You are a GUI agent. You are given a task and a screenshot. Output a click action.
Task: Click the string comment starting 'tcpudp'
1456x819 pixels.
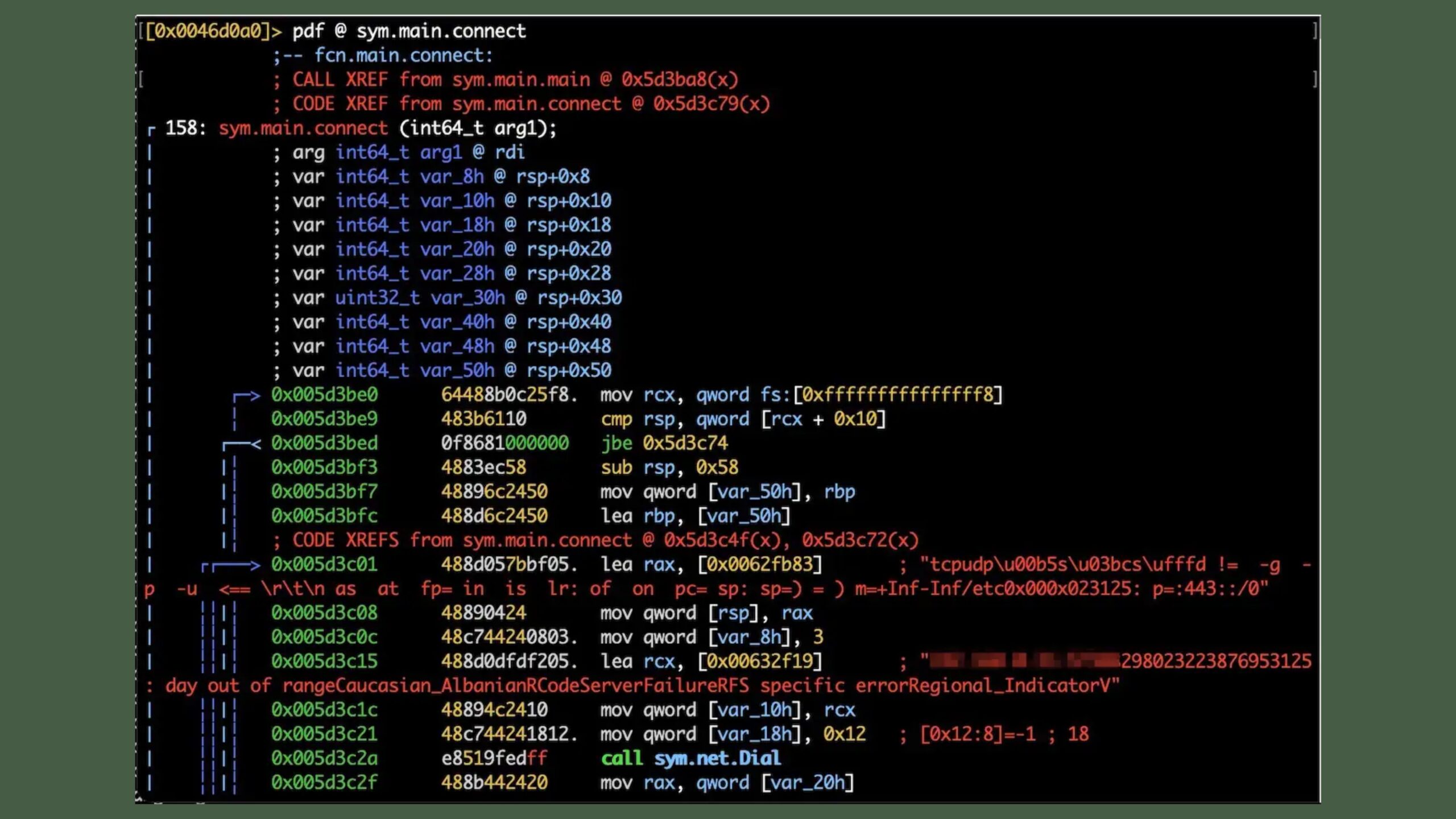[728, 577]
